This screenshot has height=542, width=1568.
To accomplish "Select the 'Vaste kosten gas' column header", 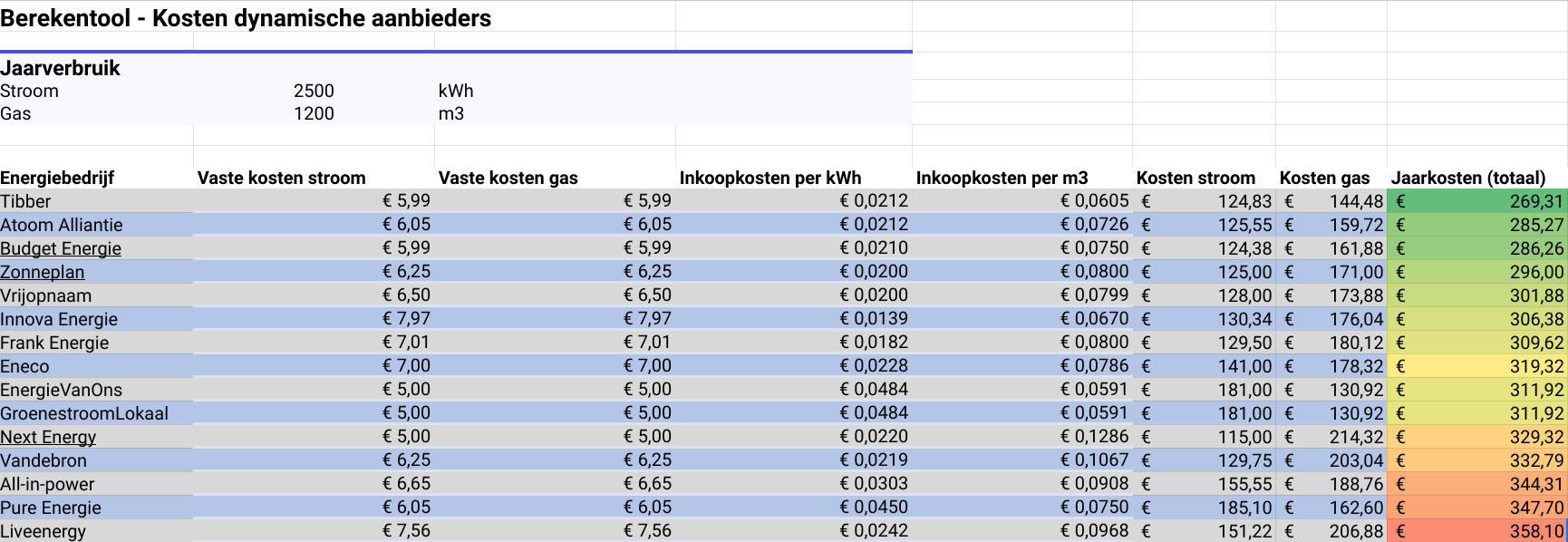I will click(x=508, y=178).
